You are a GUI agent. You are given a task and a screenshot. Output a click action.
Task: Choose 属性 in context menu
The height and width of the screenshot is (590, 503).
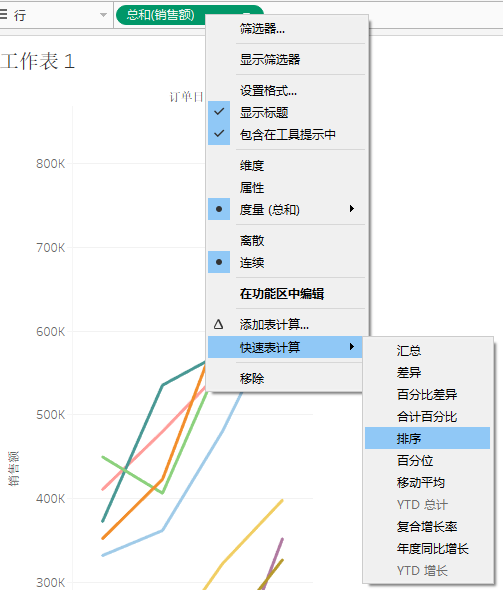click(287, 187)
